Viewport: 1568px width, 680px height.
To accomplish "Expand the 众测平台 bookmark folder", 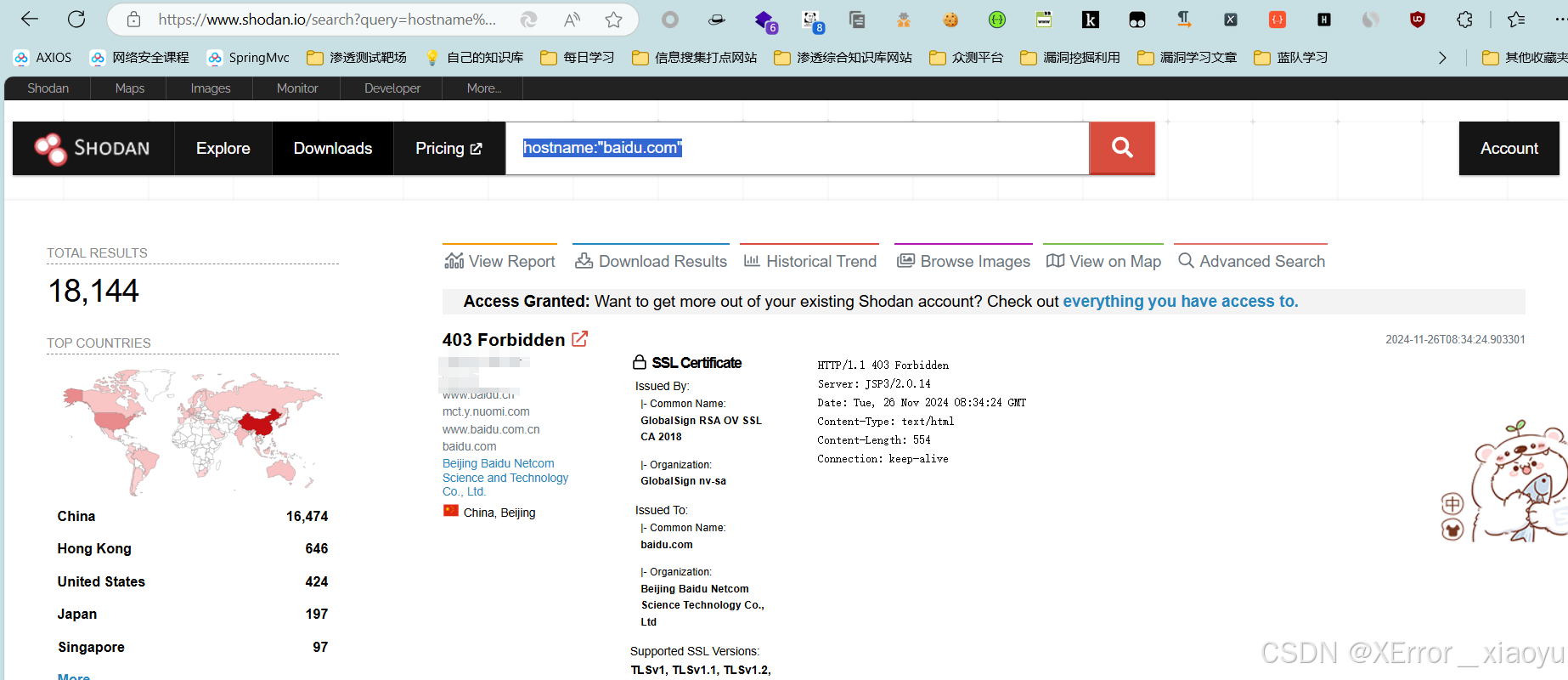I will (967, 57).
